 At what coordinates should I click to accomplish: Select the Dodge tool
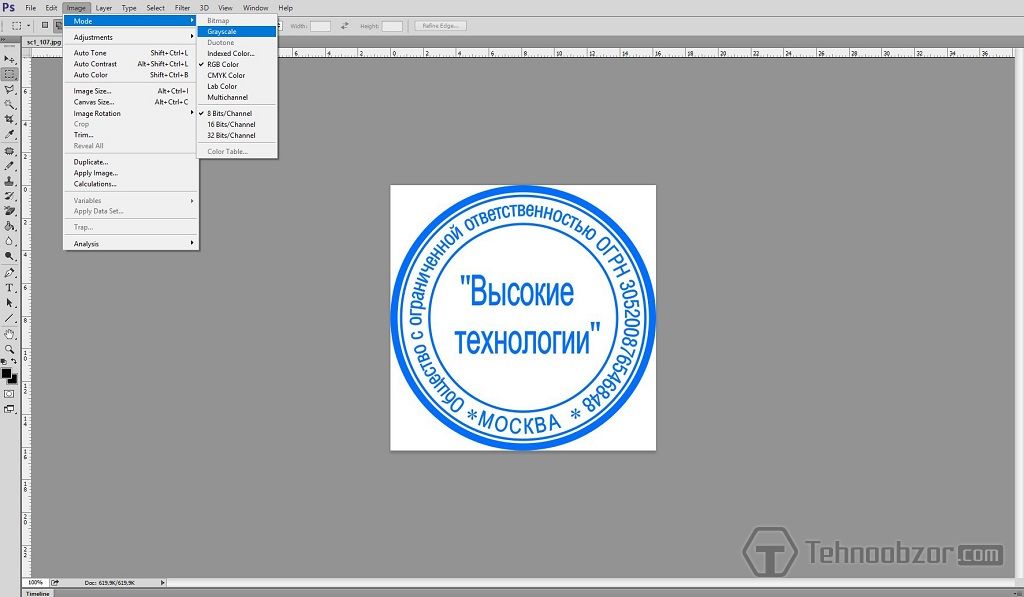[x=9, y=256]
